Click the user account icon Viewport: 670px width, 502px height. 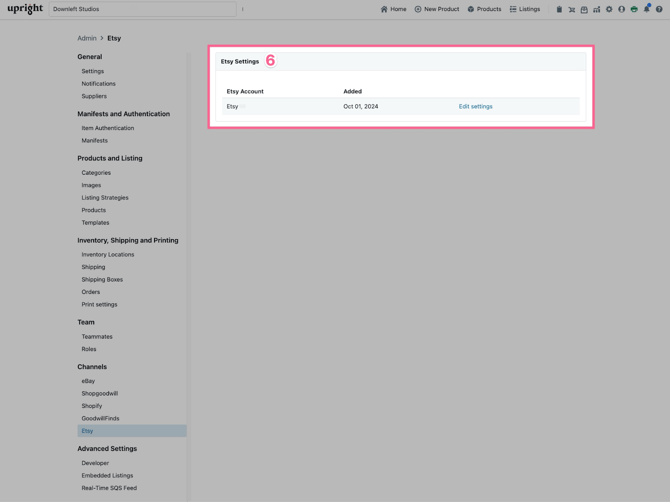621,9
